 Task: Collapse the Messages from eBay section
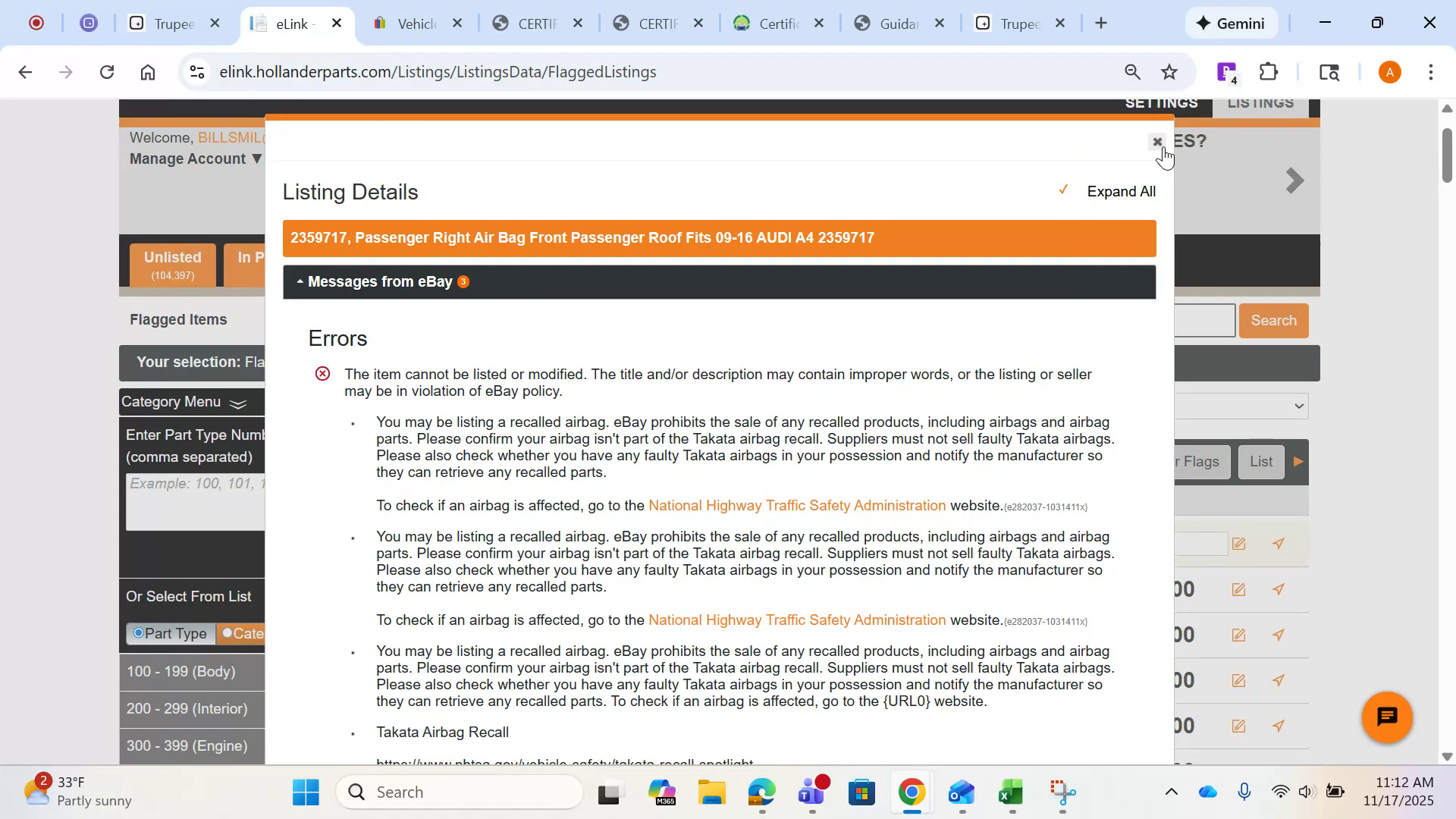pos(301,281)
